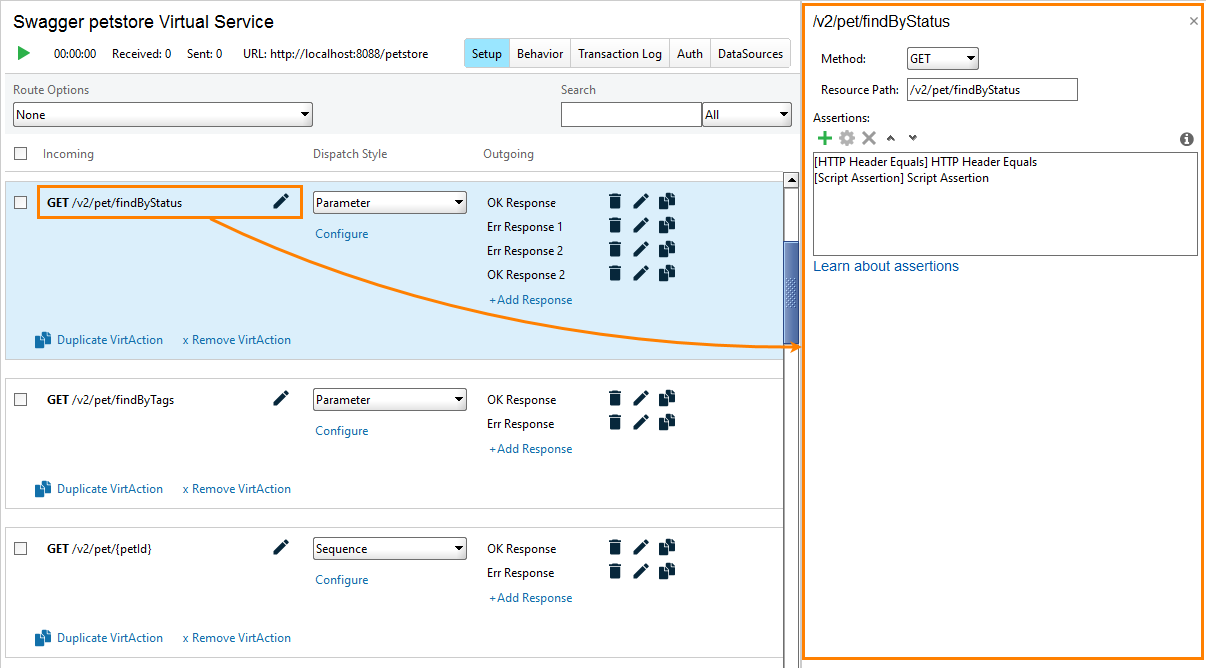
Task: Open assertion properties with the gear icon
Action: 846,137
